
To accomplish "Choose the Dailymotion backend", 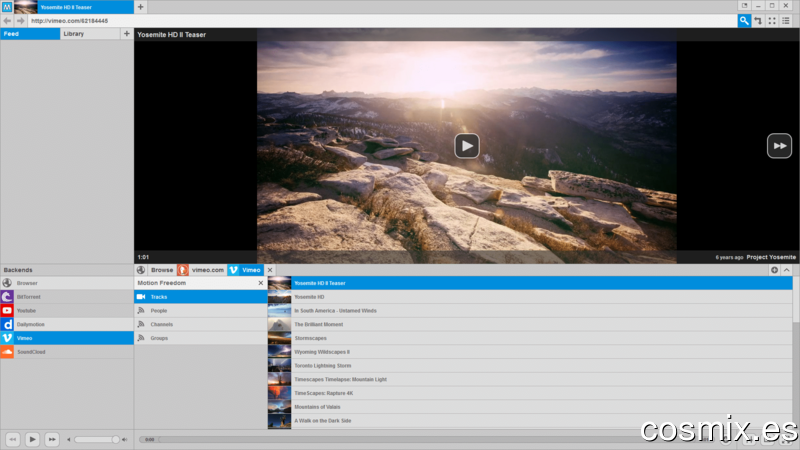I will click(x=67, y=324).
